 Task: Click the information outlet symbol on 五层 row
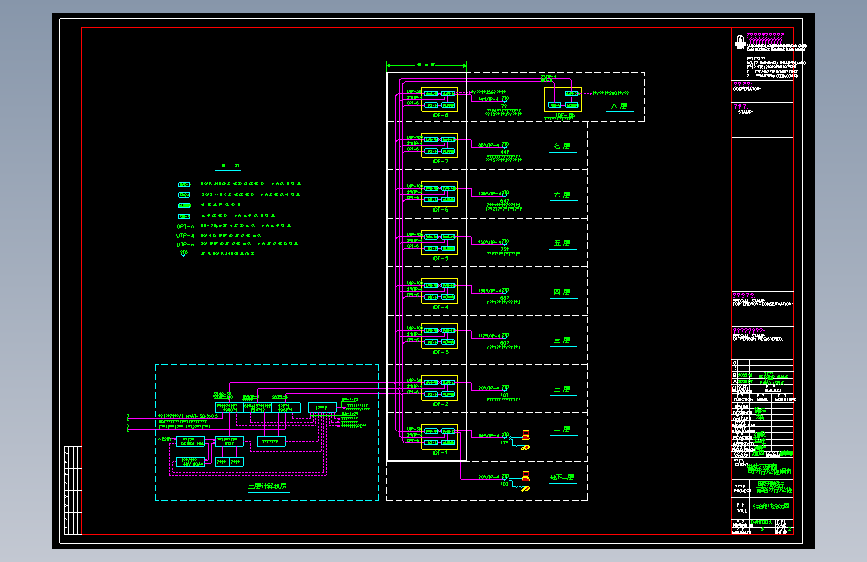pyautogui.click(x=505, y=243)
